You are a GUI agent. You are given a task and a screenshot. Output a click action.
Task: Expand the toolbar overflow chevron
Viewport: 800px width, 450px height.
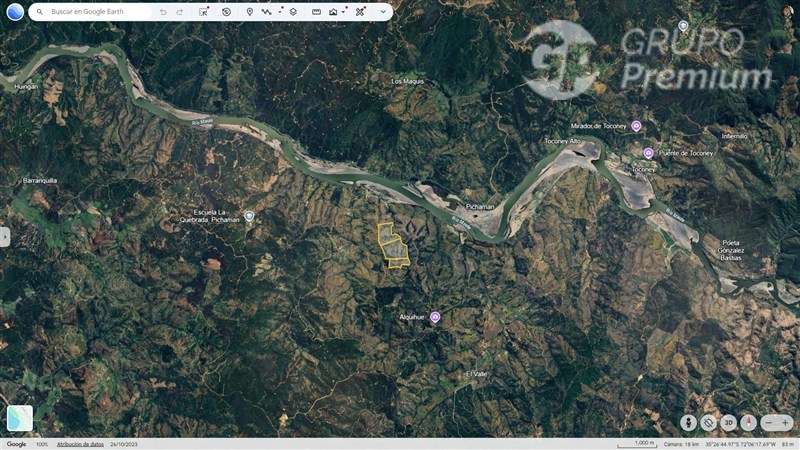click(383, 12)
